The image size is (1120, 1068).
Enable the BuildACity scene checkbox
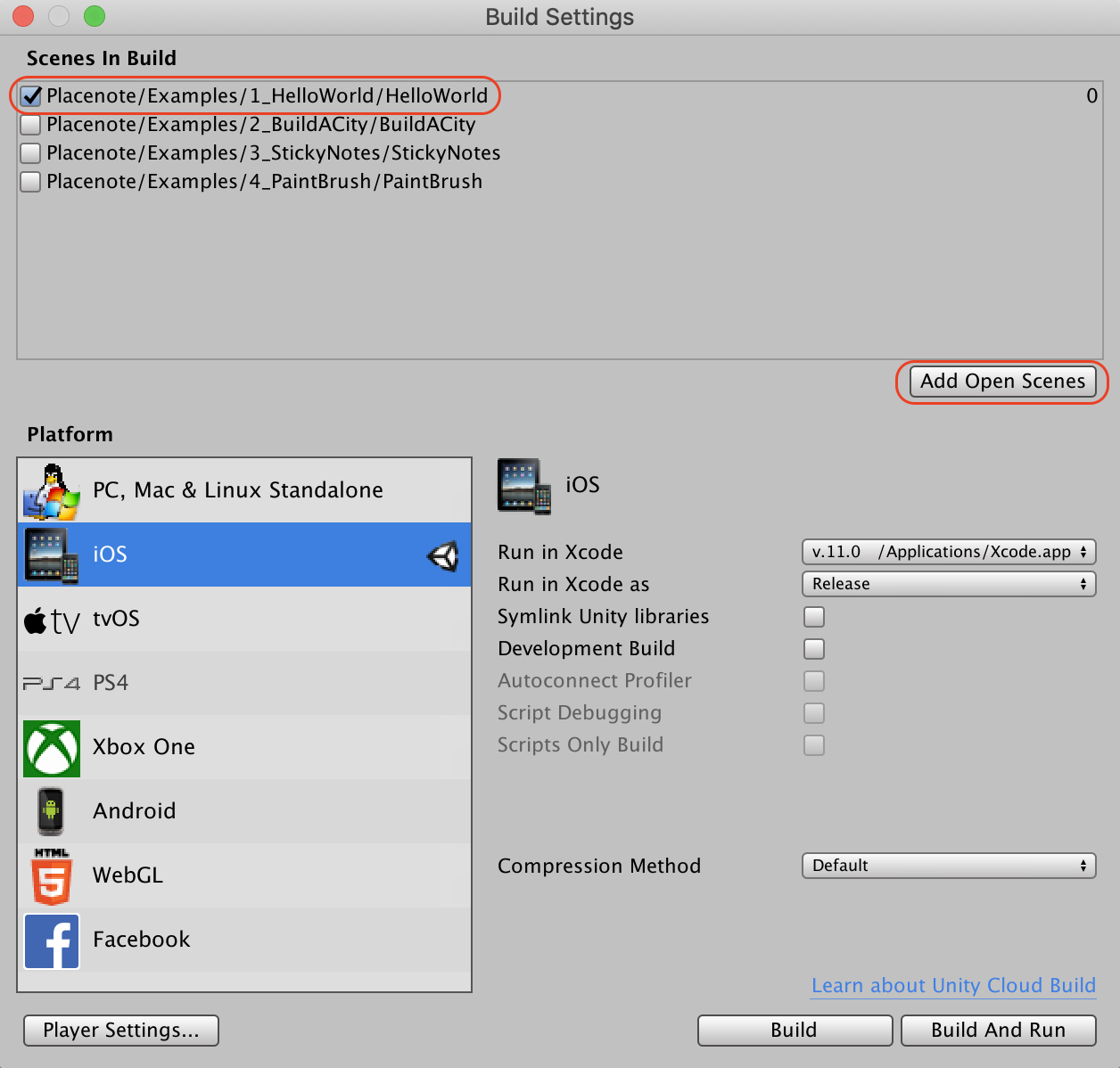click(x=31, y=125)
